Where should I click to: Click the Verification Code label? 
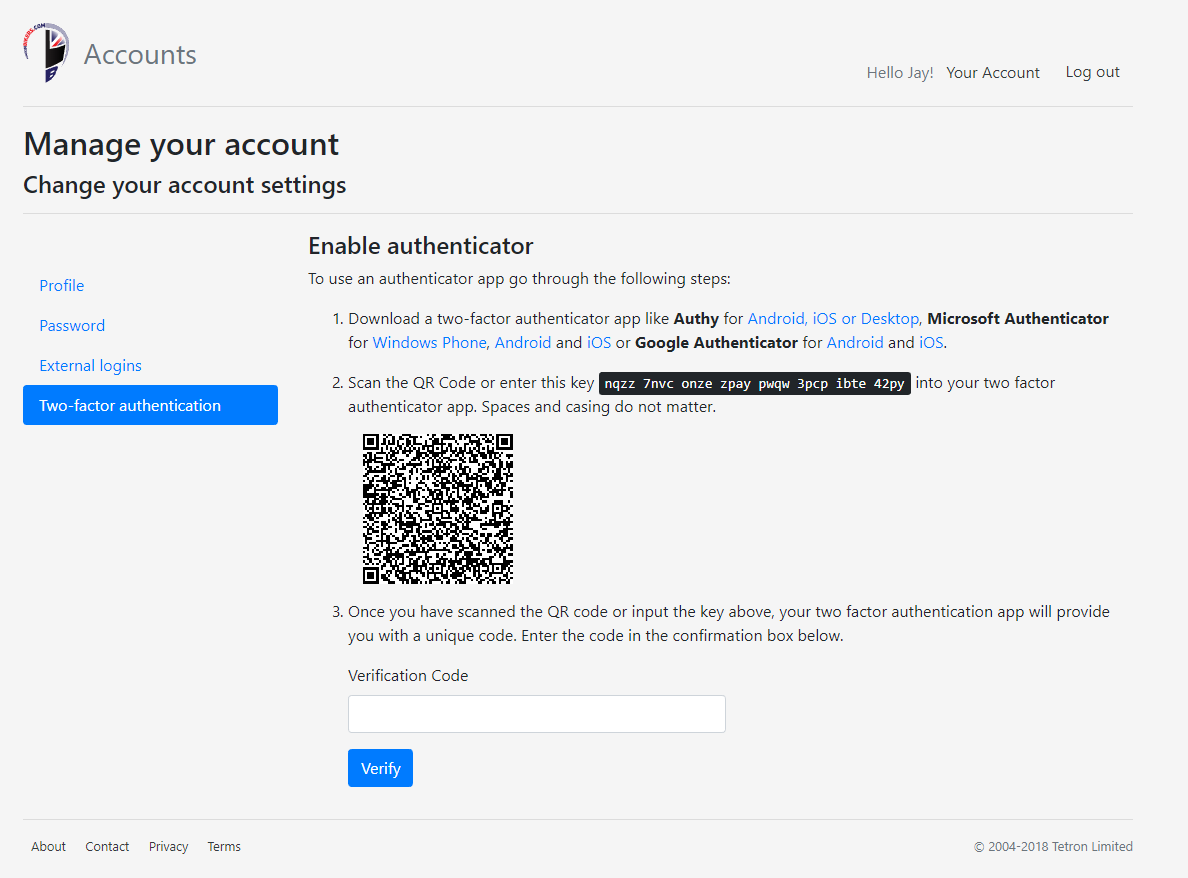click(408, 676)
